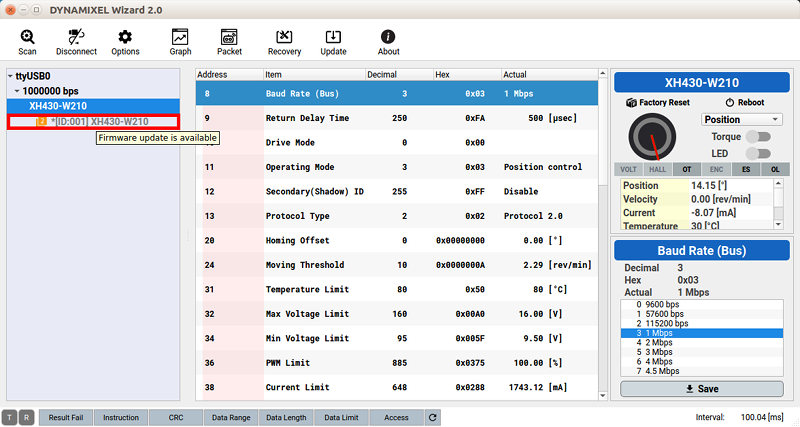
Task: Click the ES status indicator
Action: pos(746,169)
